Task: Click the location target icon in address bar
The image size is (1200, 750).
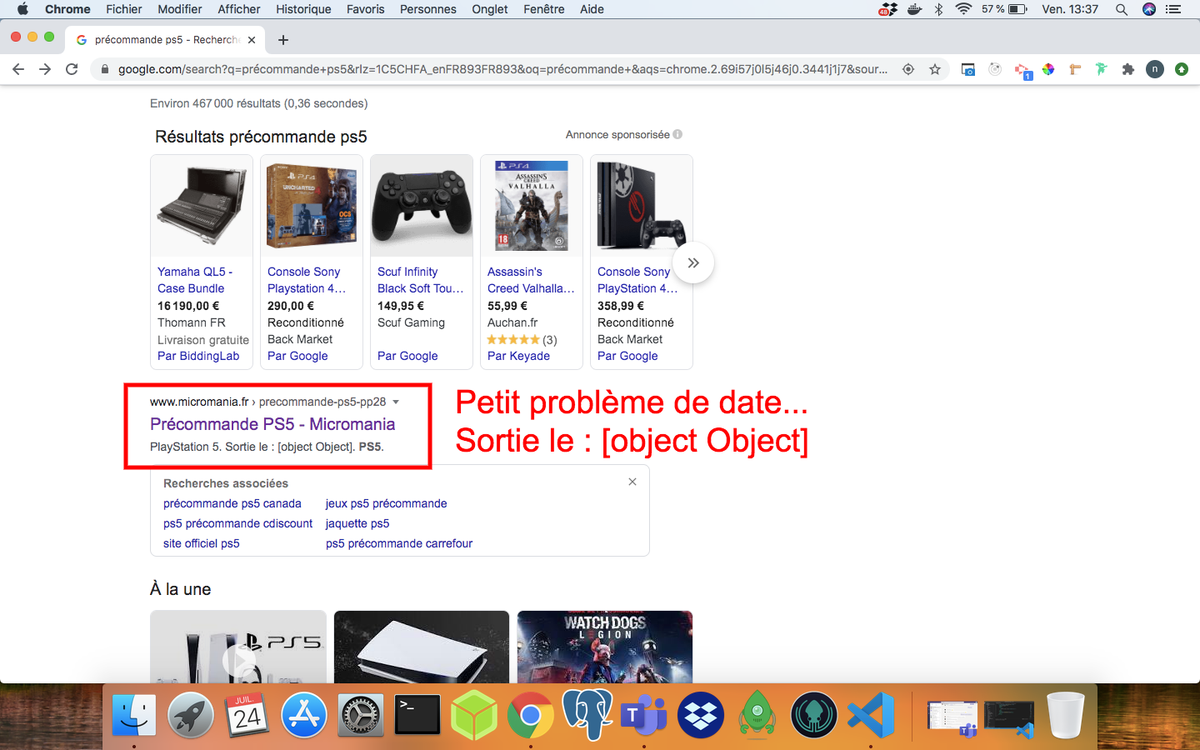Action: 908,69
